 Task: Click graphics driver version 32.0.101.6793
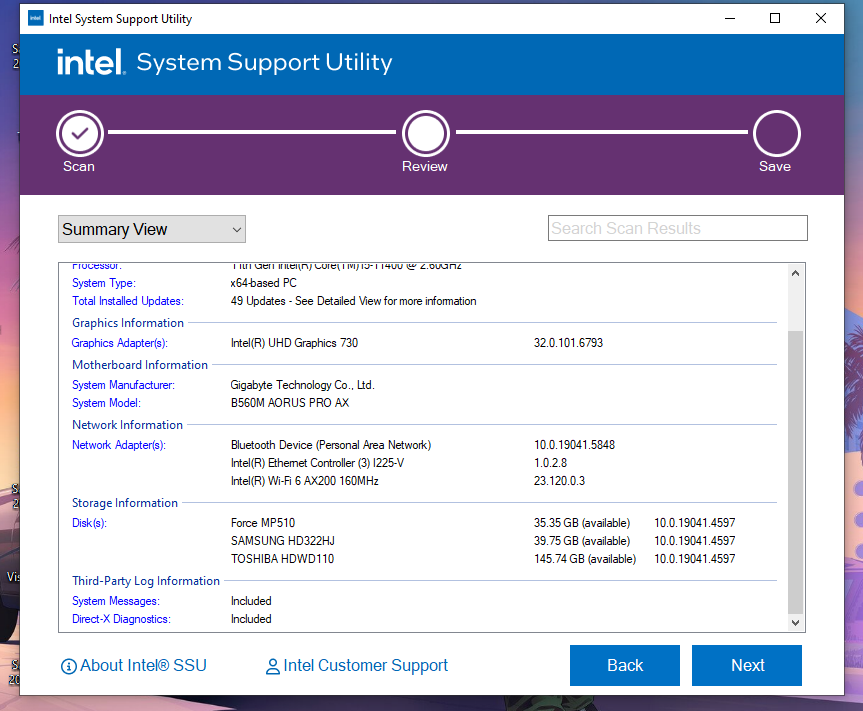(568, 343)
